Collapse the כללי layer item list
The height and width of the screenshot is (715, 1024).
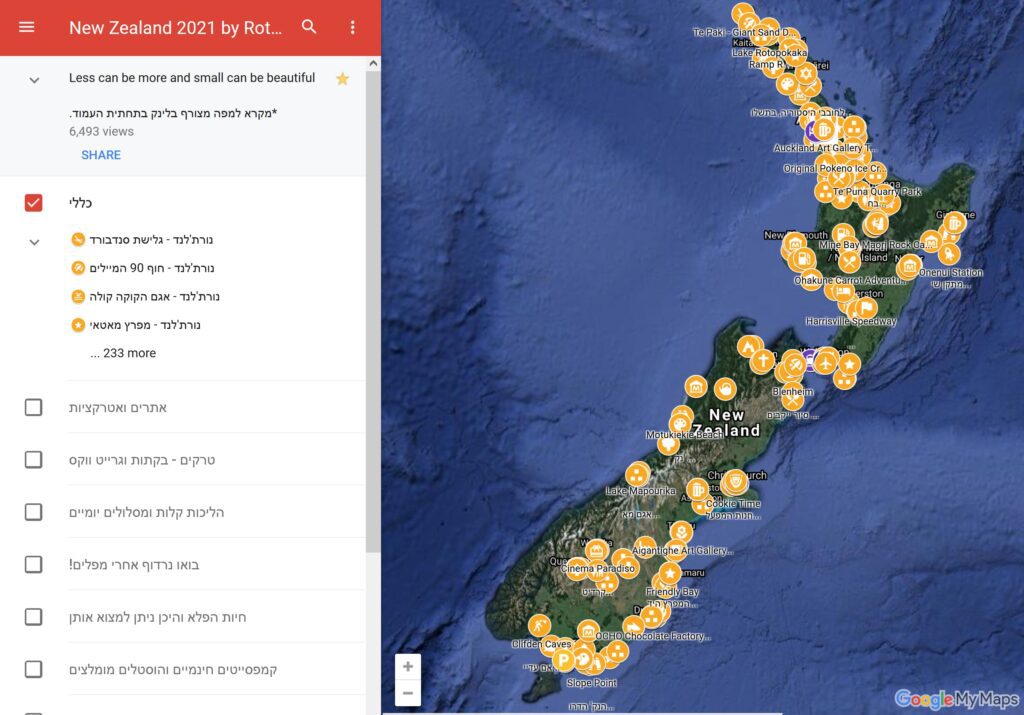click(x=34, y=242)
